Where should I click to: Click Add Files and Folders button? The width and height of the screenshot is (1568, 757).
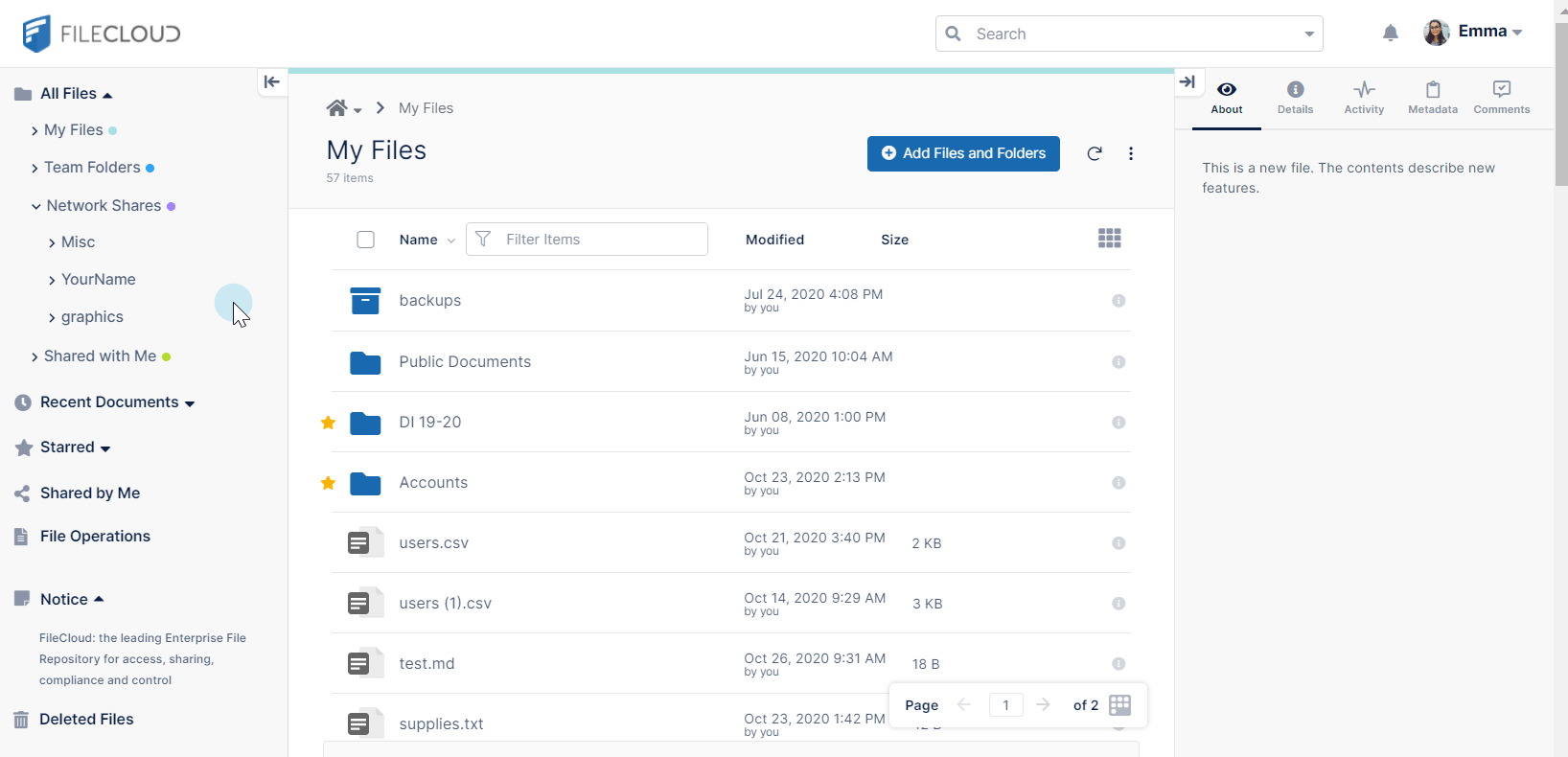pyautogui.click(x=963, y=153)
